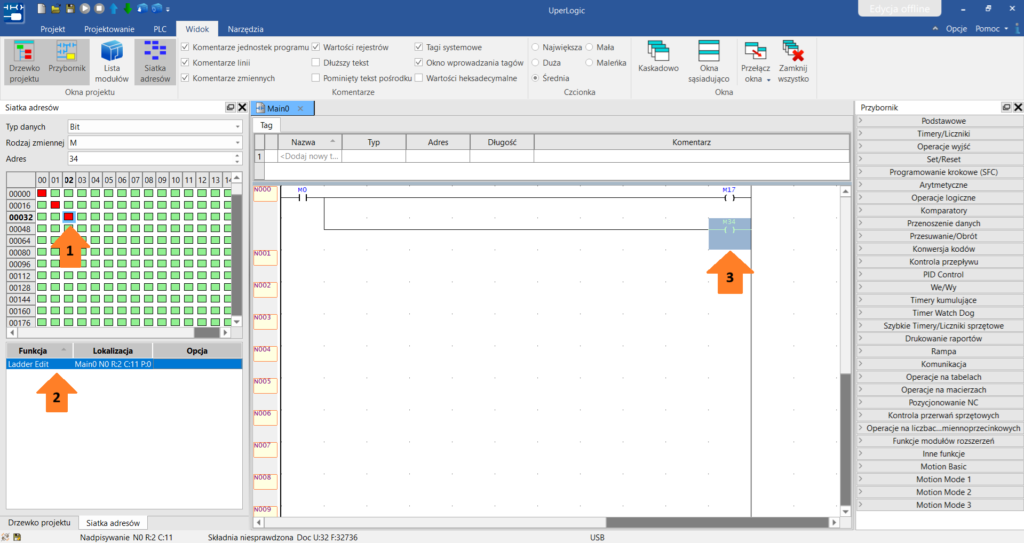Select Duża font size radio
The height and width of the screenshot is (543, 1024).
point(536,63)
